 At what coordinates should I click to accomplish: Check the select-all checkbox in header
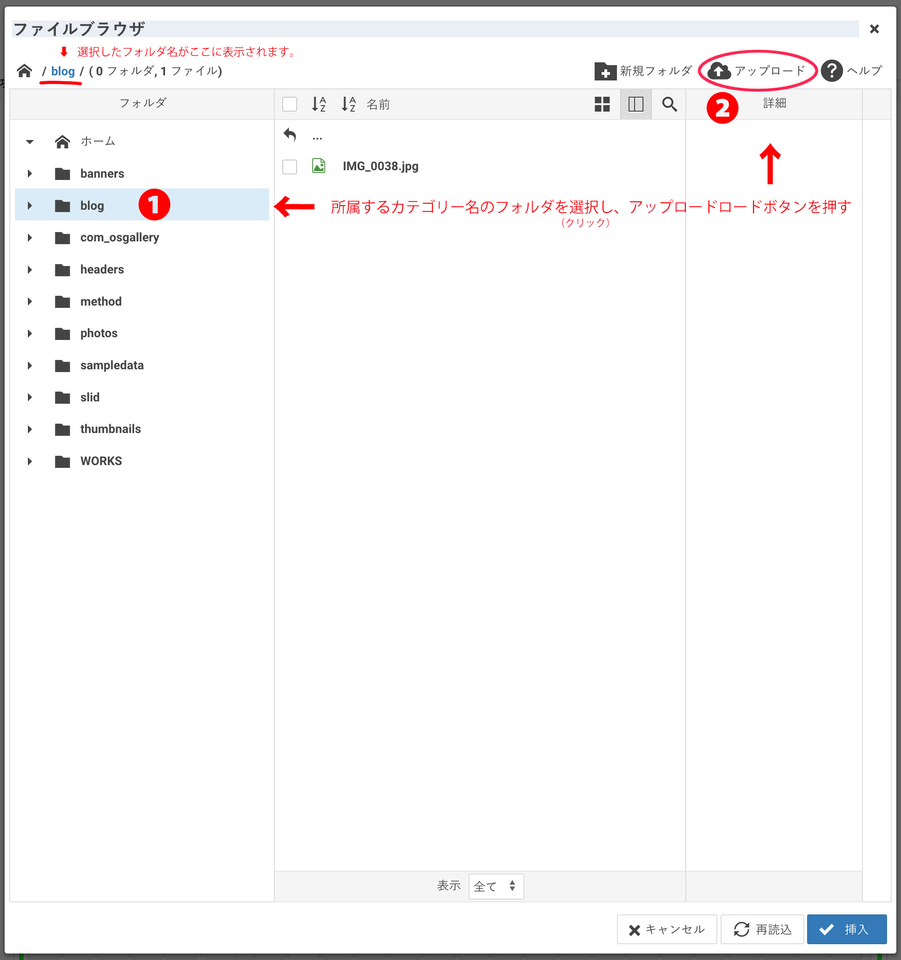(x=290, y=104)
